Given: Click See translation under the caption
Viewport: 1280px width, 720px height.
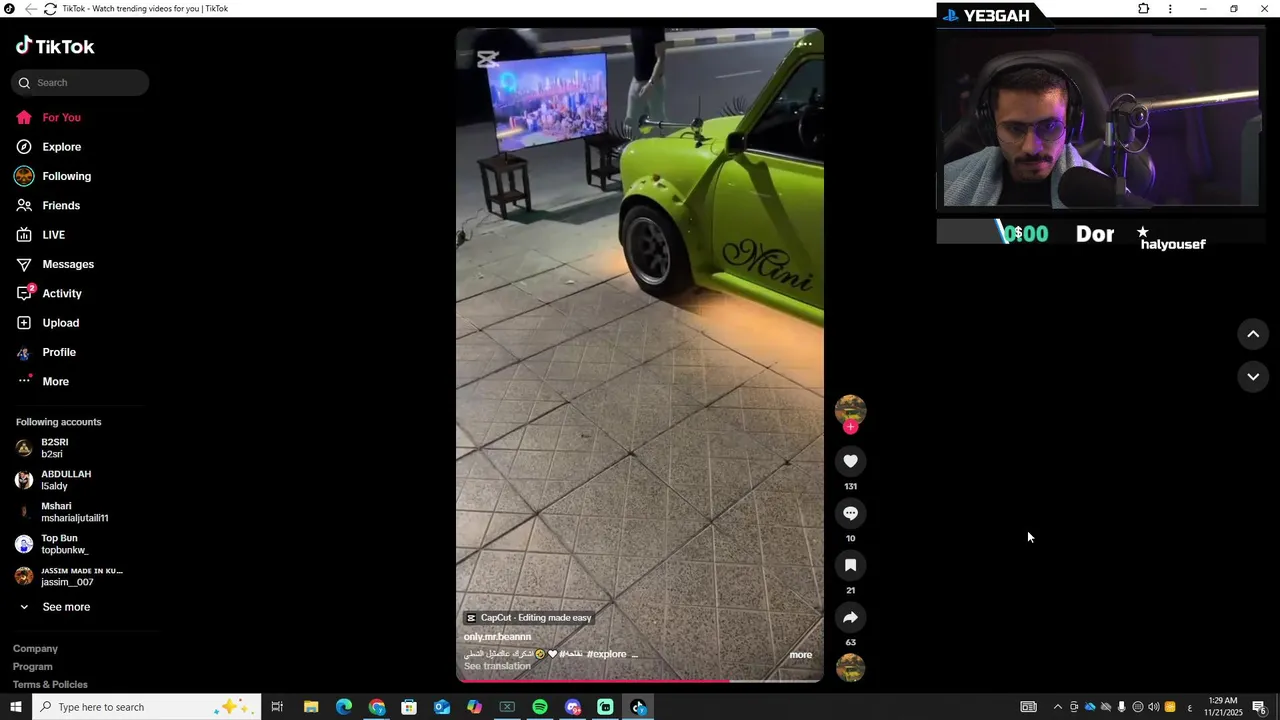Looking at the screenshot, I should pyautogui.click(x=497, y=667).
